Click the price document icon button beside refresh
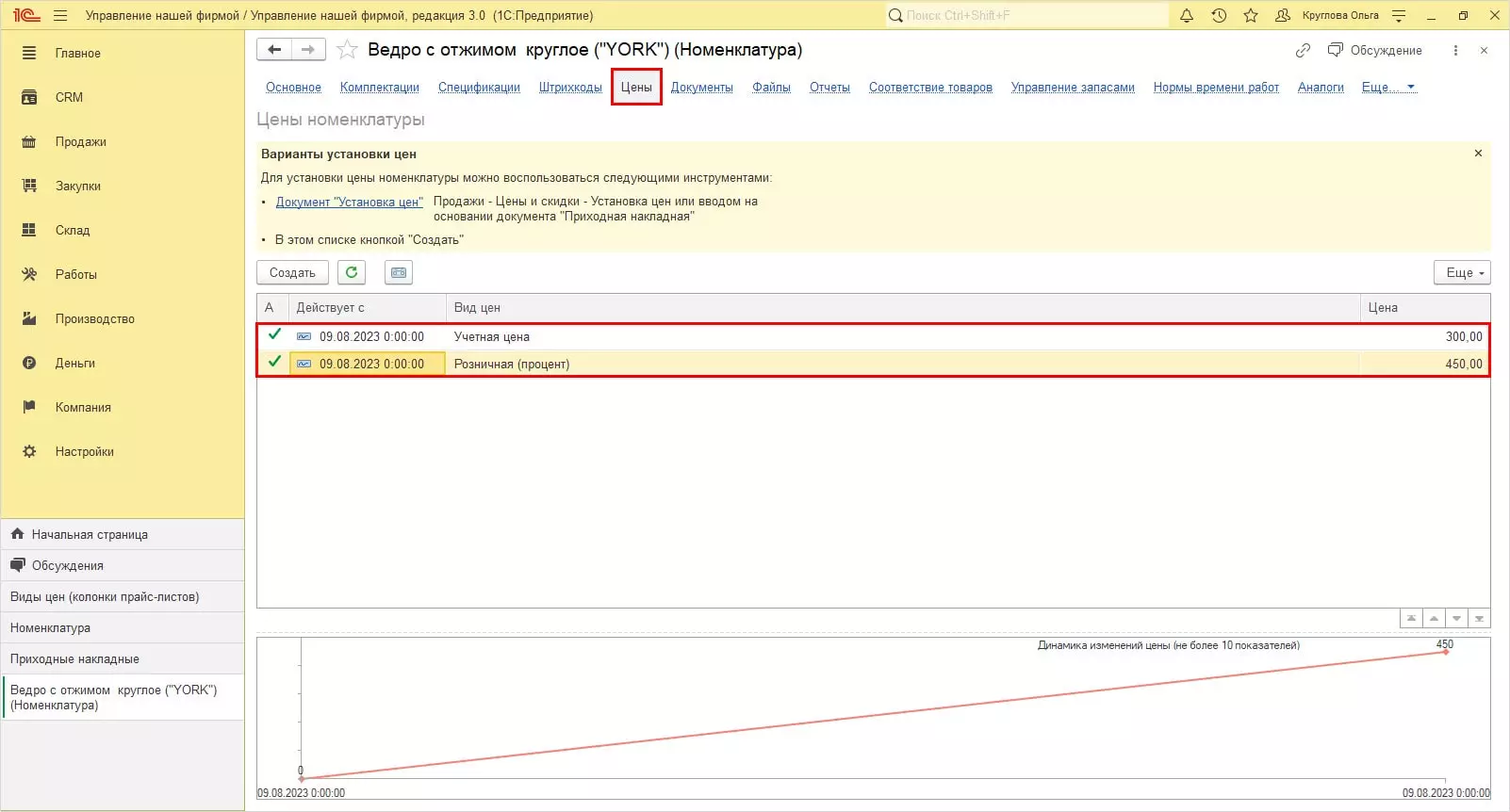Viewport: 1510px width, 812px height. point(399,272)
